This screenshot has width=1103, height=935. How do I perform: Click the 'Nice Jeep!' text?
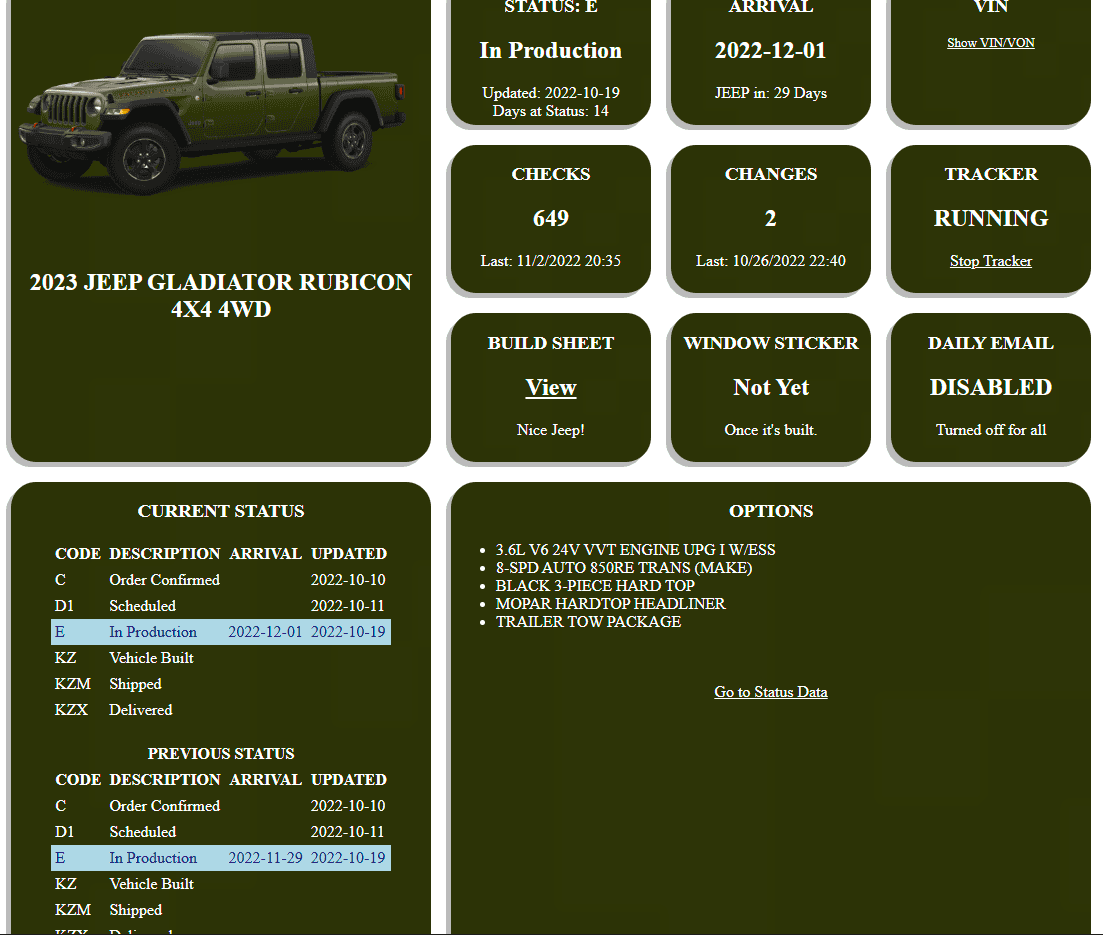551,430
